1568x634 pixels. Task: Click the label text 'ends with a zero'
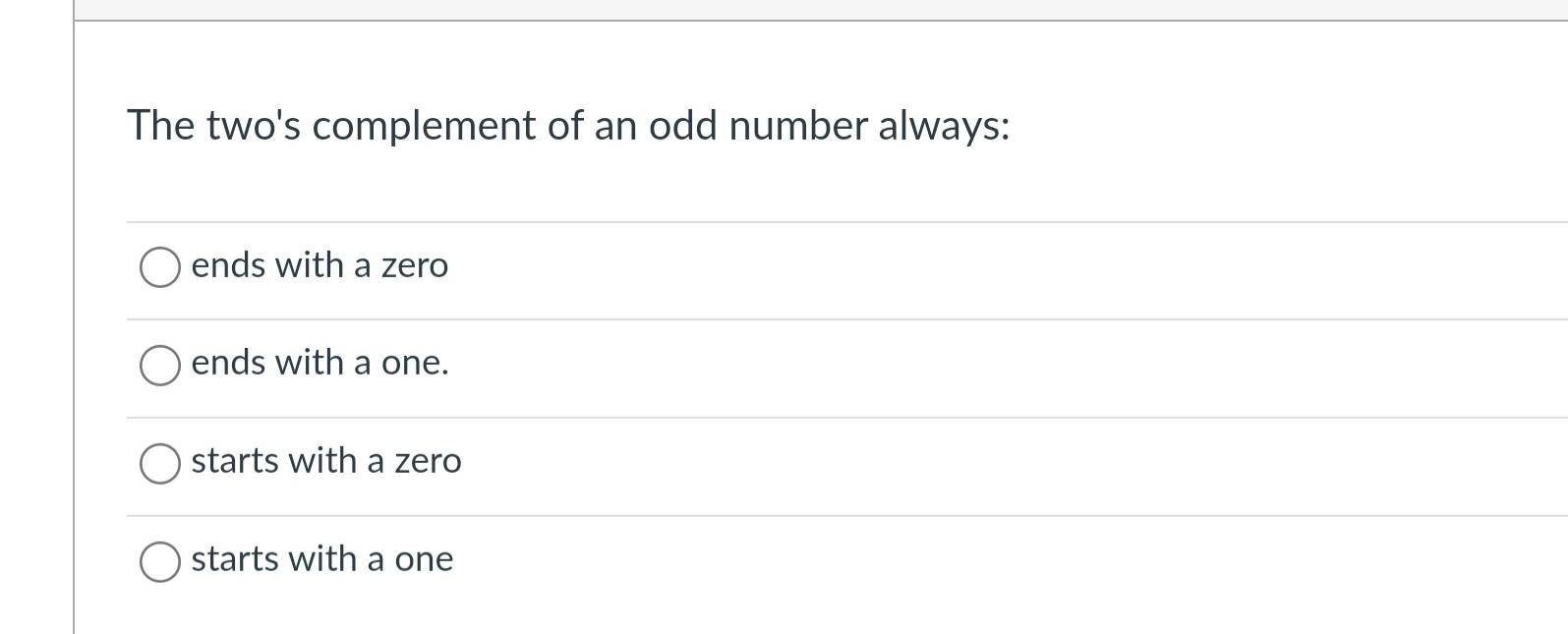click(x=319, y=265)
